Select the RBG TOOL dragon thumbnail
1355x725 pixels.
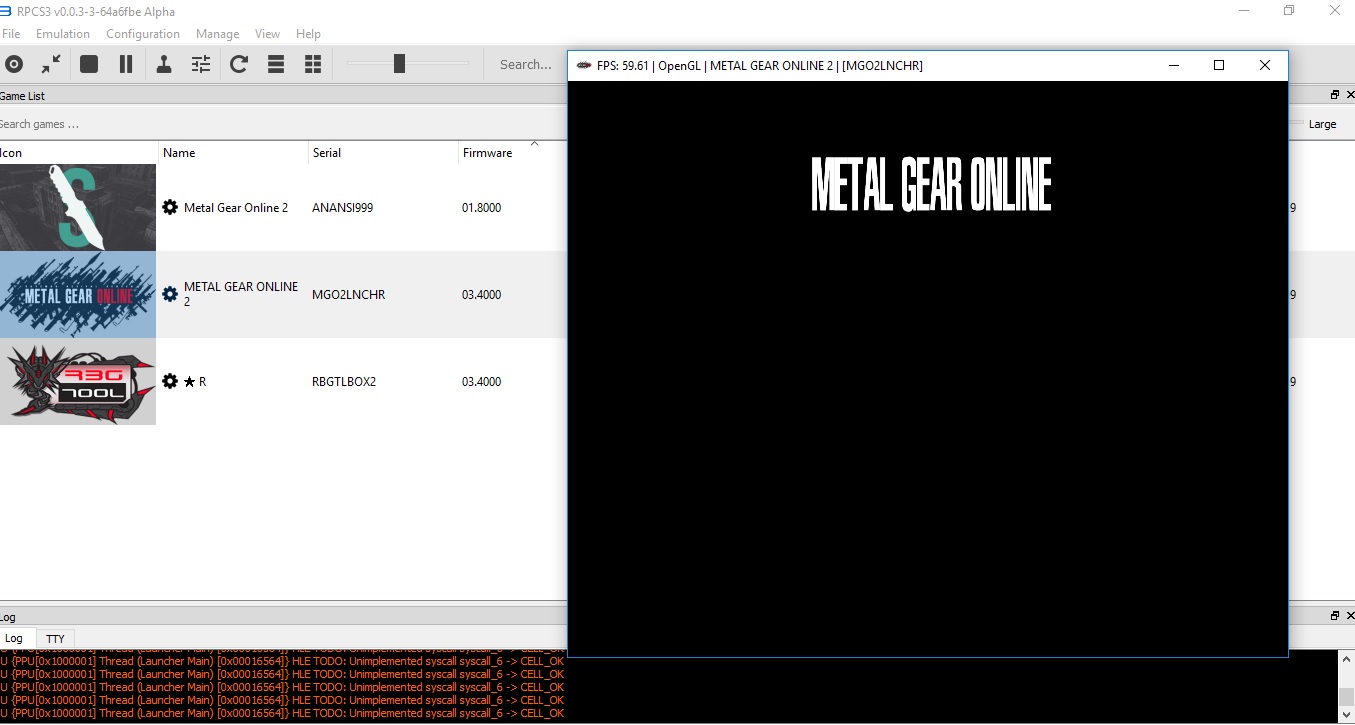pyautogui.click(x=78, y=381)
